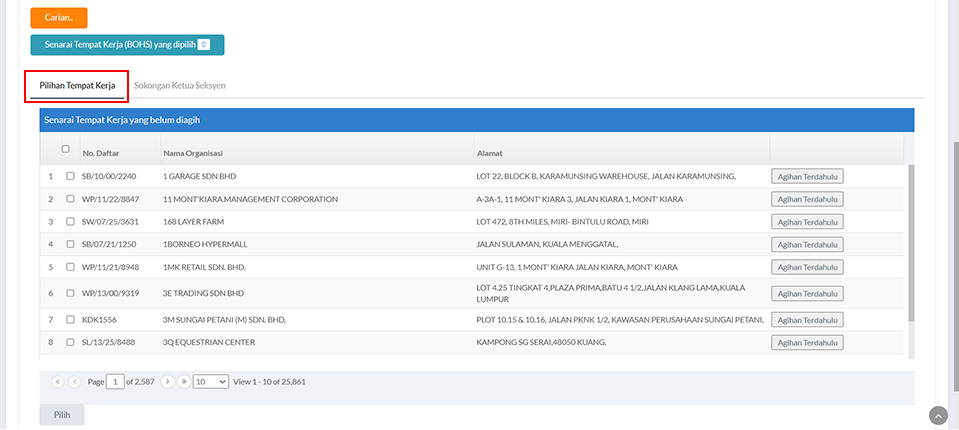Click registration number SB/10/00/2240
This screenshot has height=430, width=959.
click(109, 176)
